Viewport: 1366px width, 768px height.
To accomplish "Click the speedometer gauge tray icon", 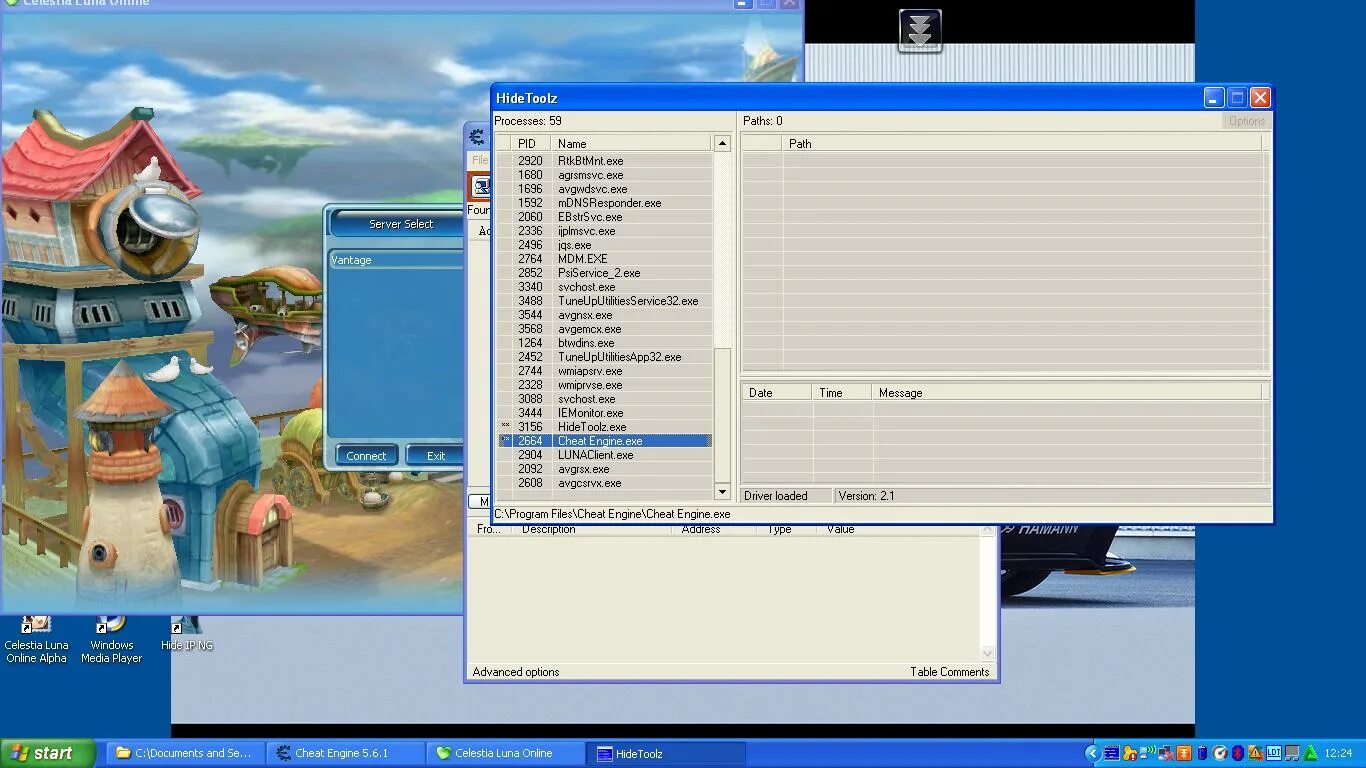I will 1220,753.
